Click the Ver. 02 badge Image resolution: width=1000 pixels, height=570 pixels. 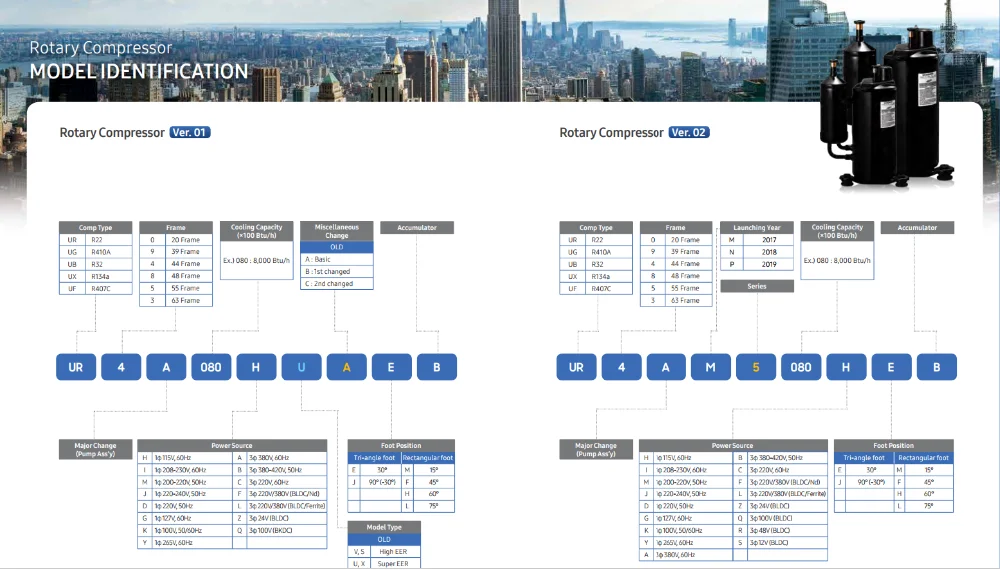click(689, 132)
